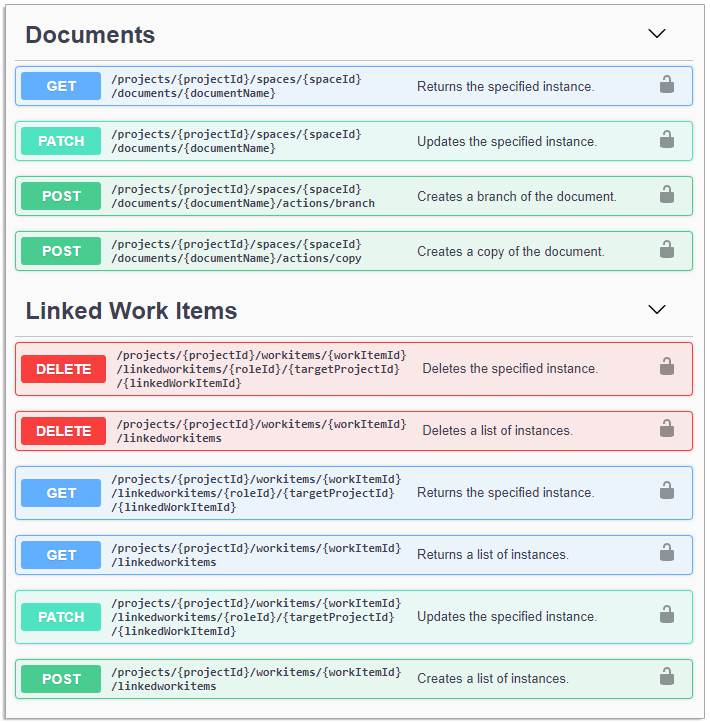Click lock on 'Deletes a list of instances' row
The height and width of the screenshot is (723, 710).
[x=667, y=429]
